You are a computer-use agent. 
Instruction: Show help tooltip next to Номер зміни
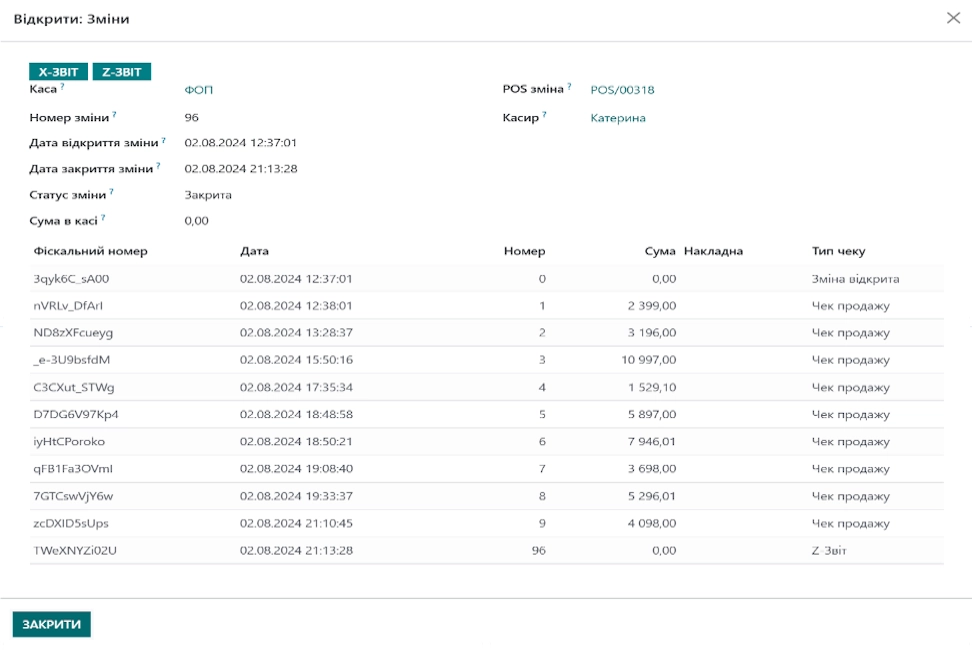[115, 114]
